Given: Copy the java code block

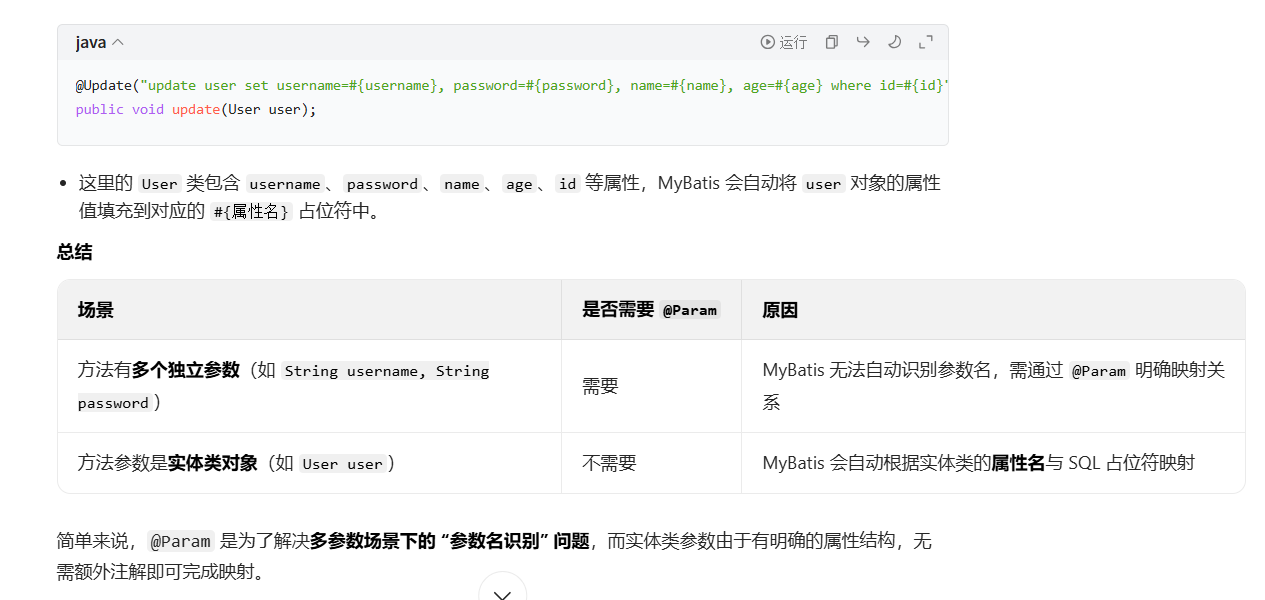Looking at the screenshot, I should [x=831, y=42].
